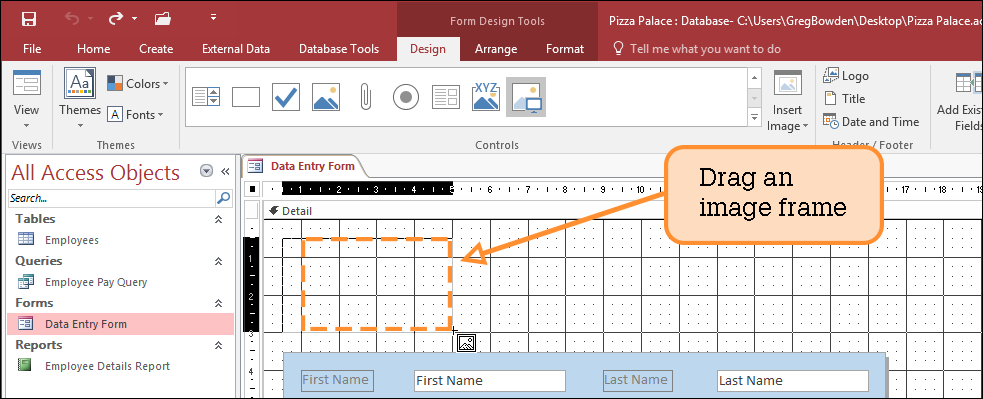Select the Rectangle control in gallery

coord(246,97)
